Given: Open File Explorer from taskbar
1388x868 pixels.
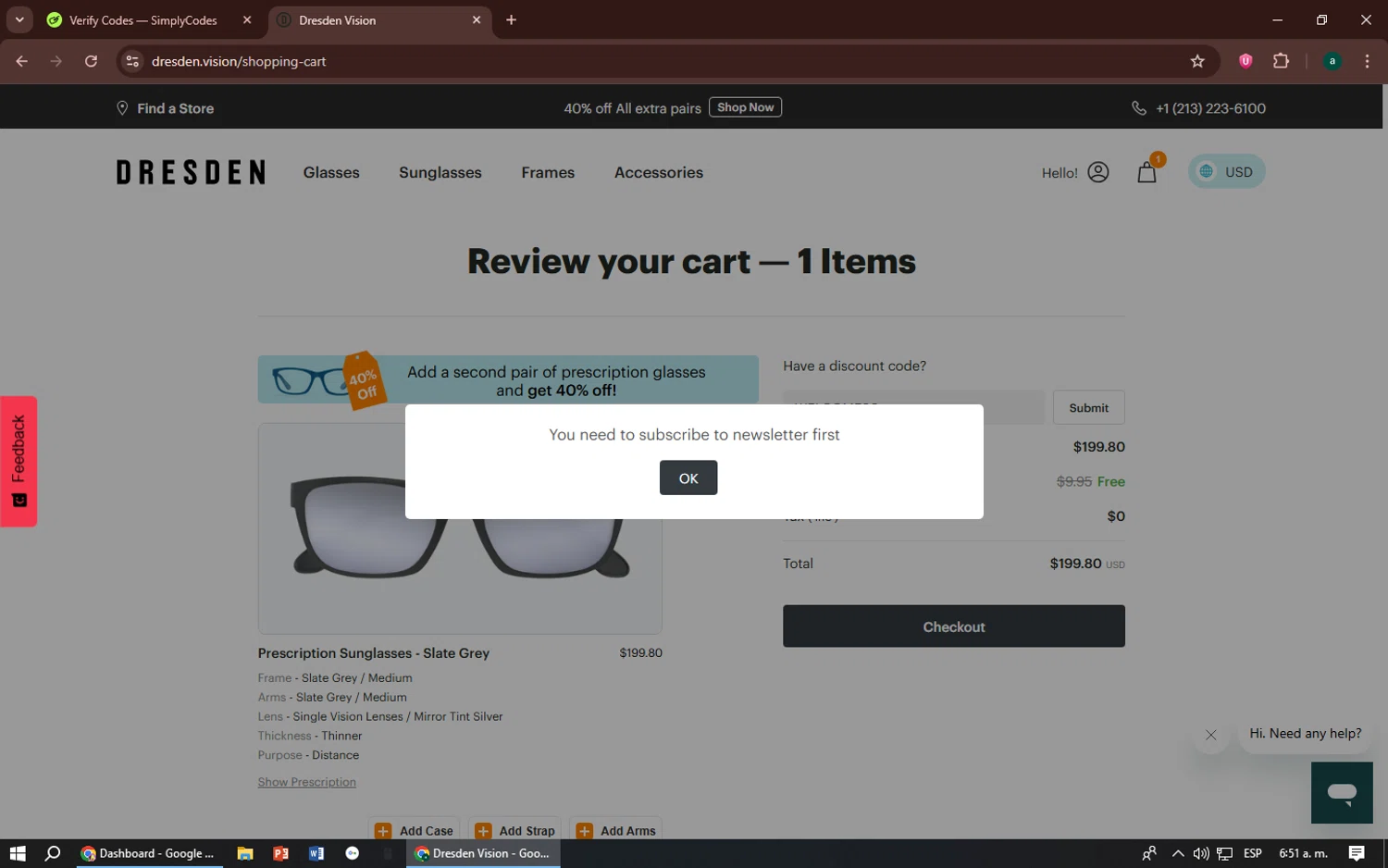Looking at the screenshot, I should coord(245,853).
